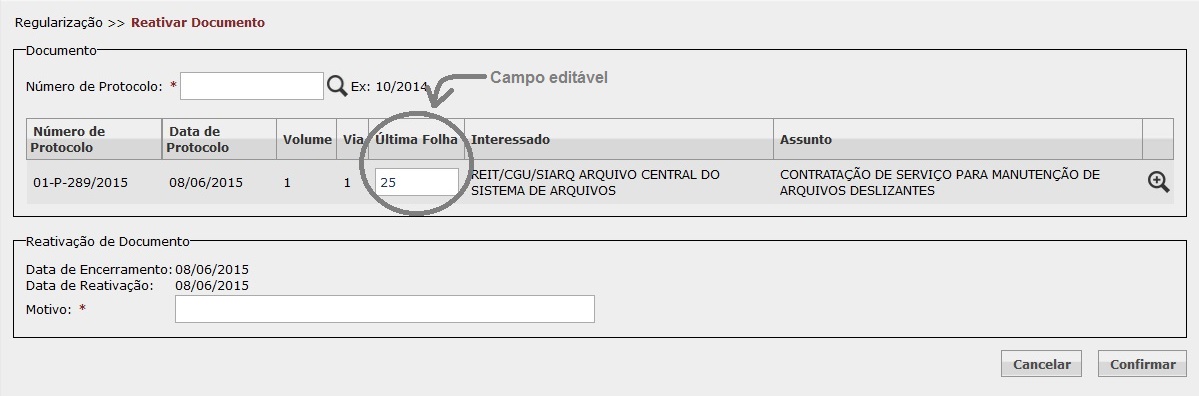Select the CONTRATAÇÃO DE SERVIÇO assunto cell
The width and height of the screenshot is (1199, 396).
click(940, 183)
